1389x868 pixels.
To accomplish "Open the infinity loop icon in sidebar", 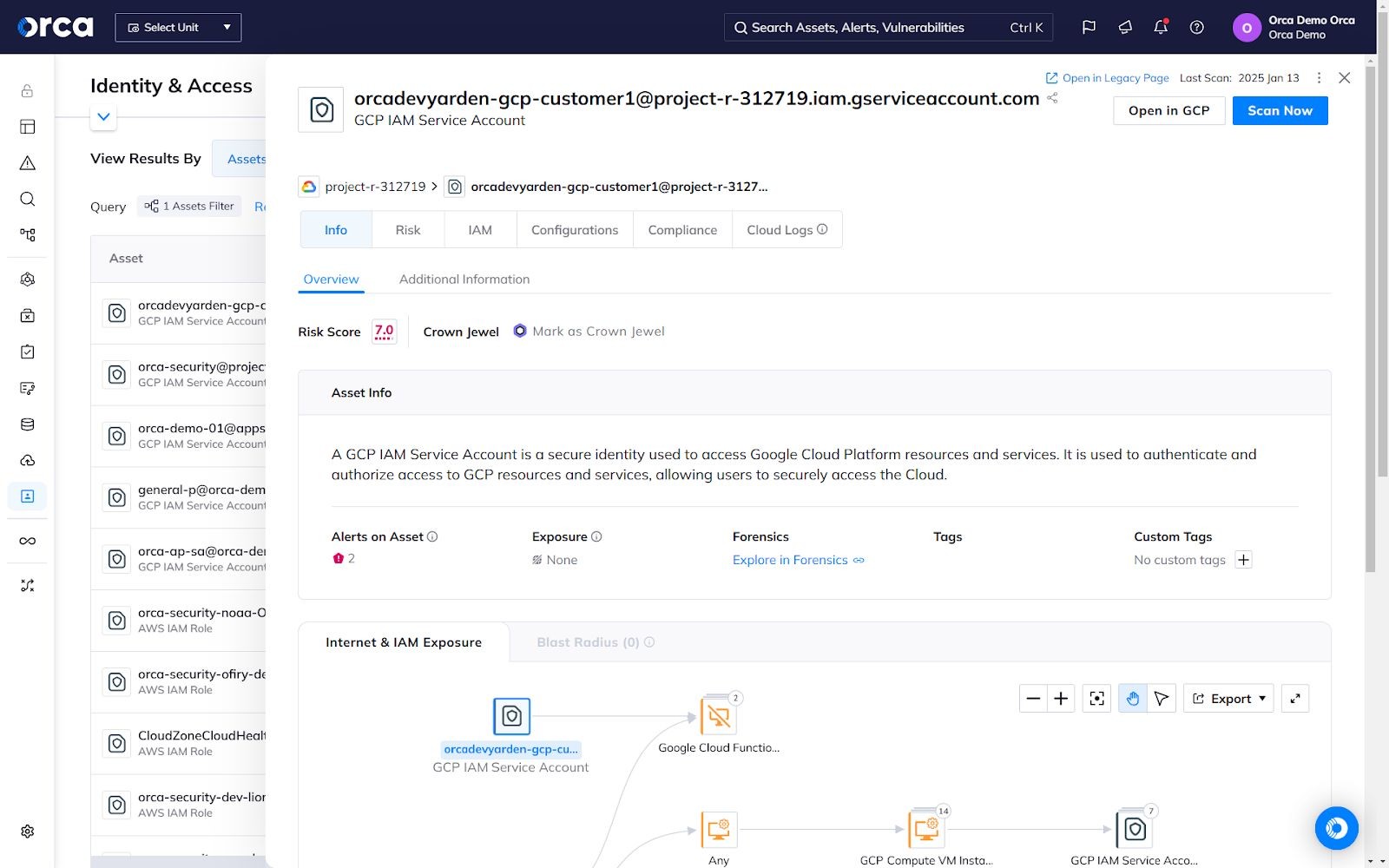I will (27, 541).
